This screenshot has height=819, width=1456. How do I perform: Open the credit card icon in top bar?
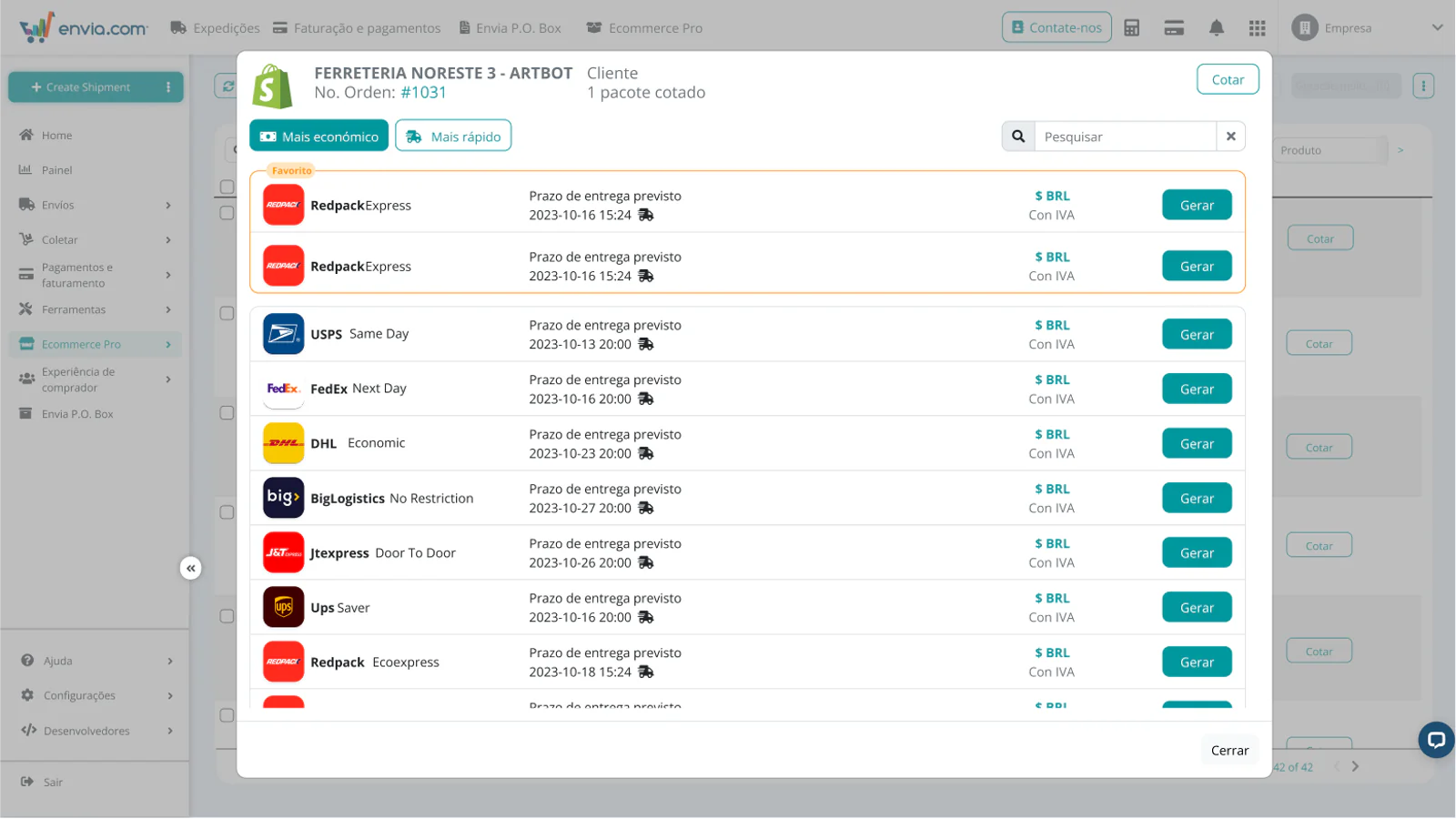(1174, 28)
